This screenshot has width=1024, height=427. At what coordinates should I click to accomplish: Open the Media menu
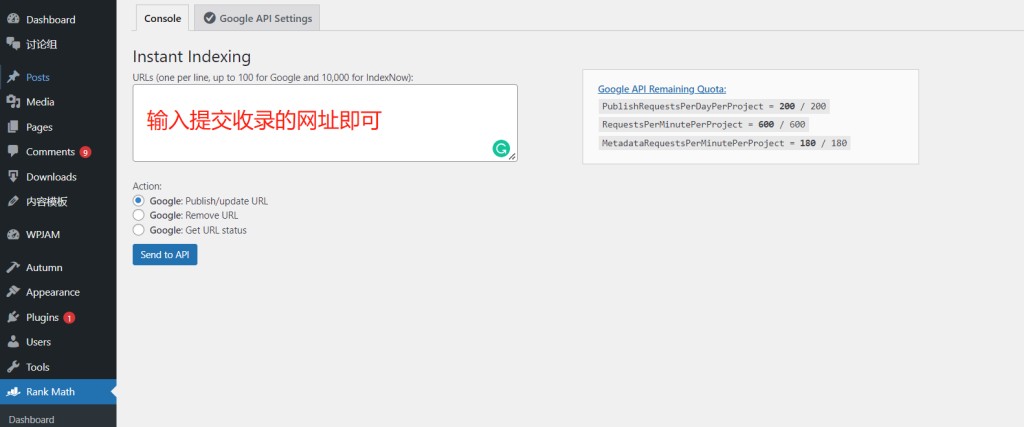point(58,102)
